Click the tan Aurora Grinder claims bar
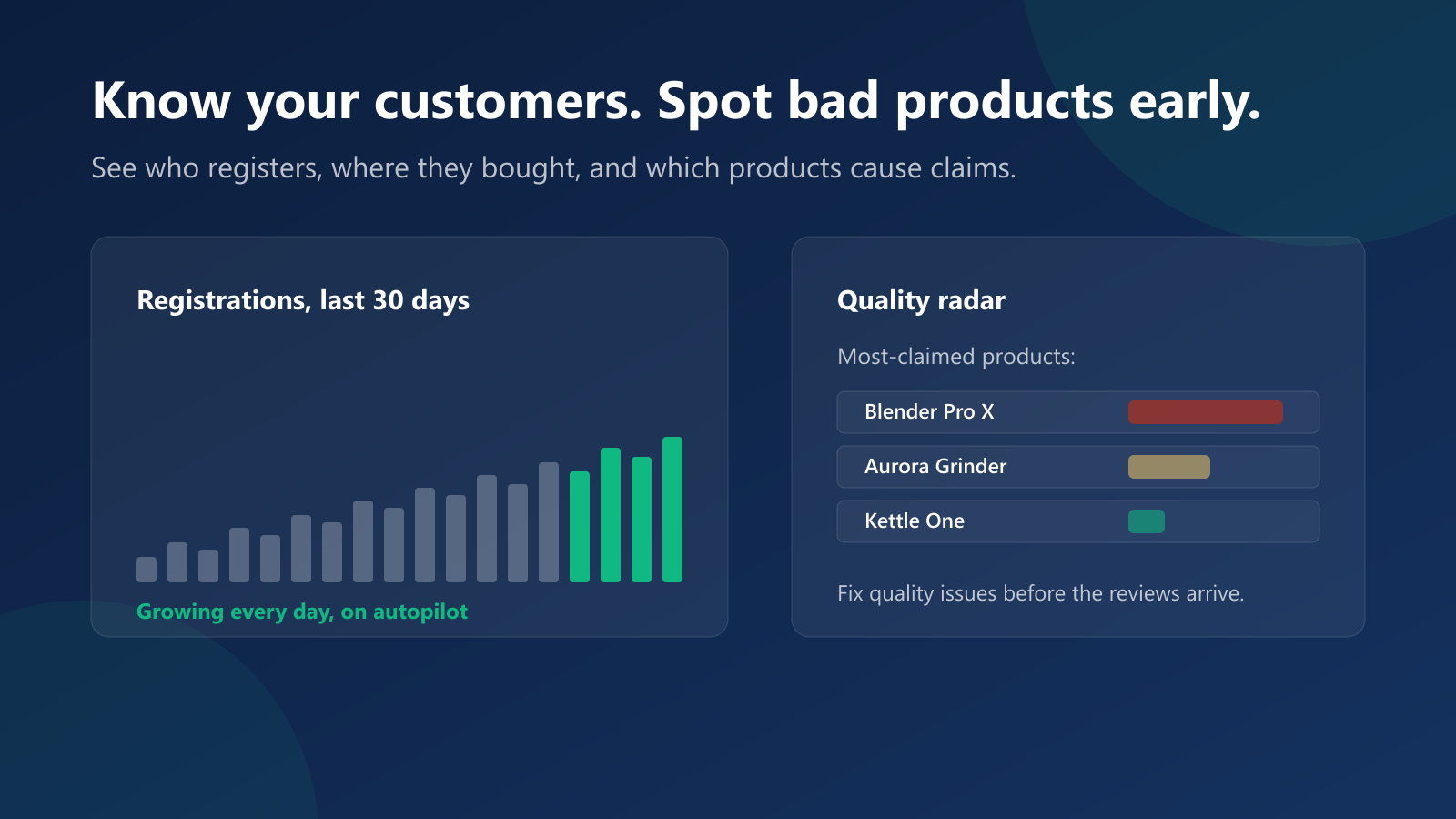The image size is (1456, 819). [1169, 467]
